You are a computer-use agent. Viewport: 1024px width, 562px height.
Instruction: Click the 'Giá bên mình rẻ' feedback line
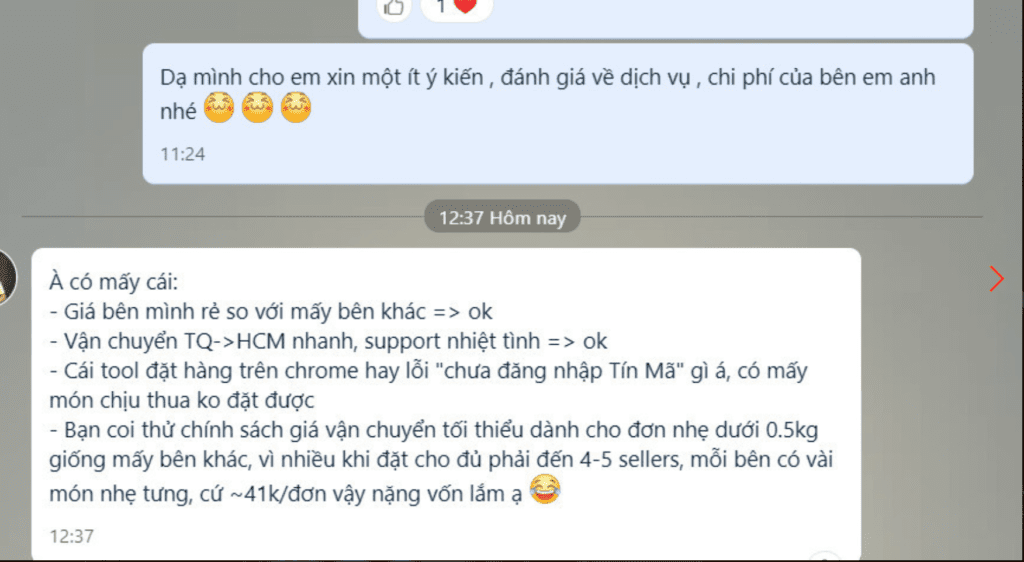click(x=271, y=311)
